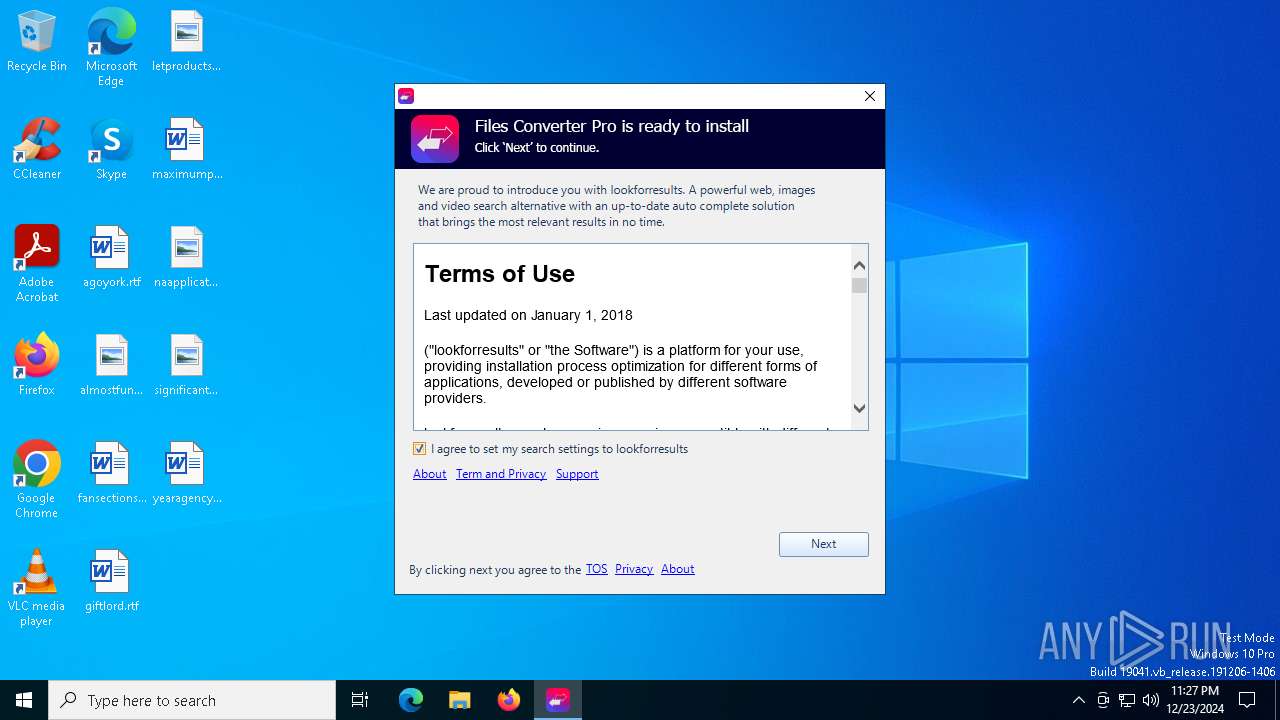Image resolution: width=1280 pixels, height=720 pixels.
Task: Launch CCleaner from the desktop
Action: [37, 150]
